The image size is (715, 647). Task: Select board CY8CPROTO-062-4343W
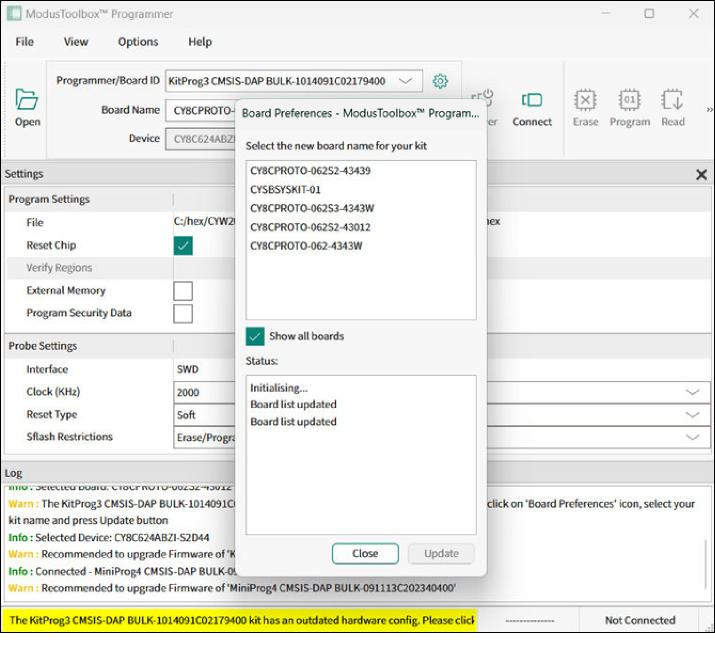pyautogui.click(x=306, y=246)
